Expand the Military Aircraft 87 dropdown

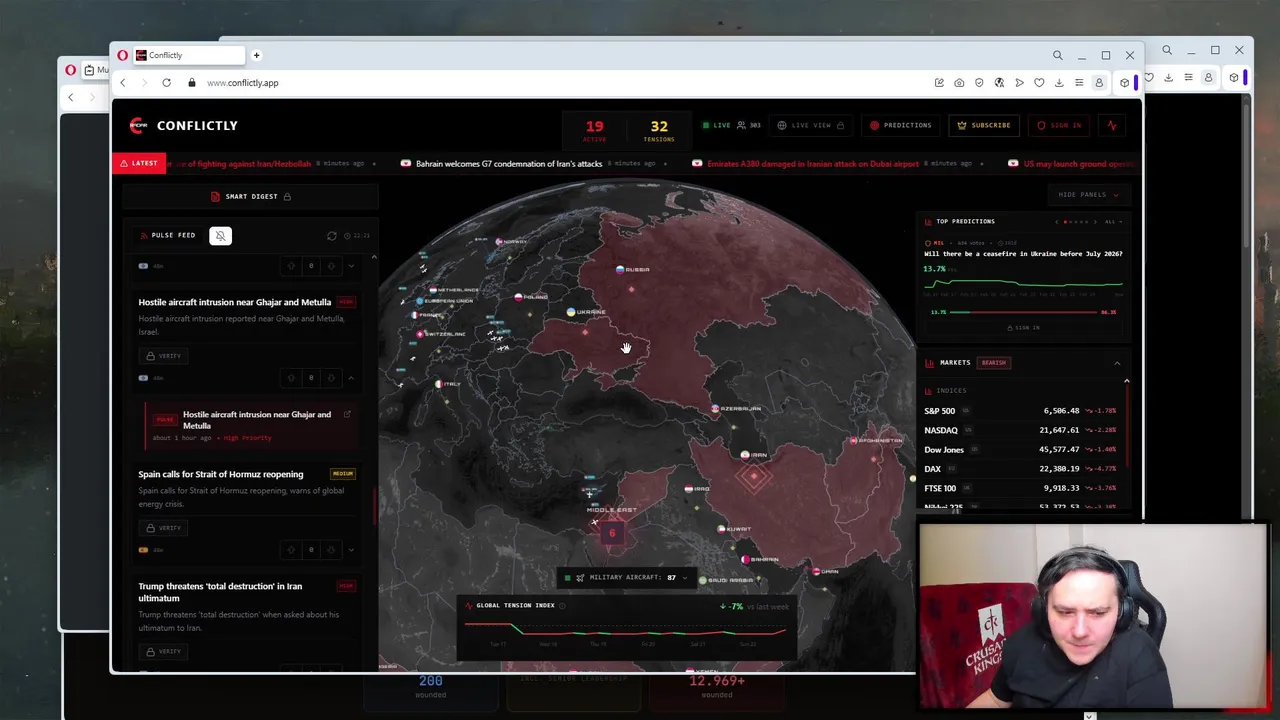685,578
